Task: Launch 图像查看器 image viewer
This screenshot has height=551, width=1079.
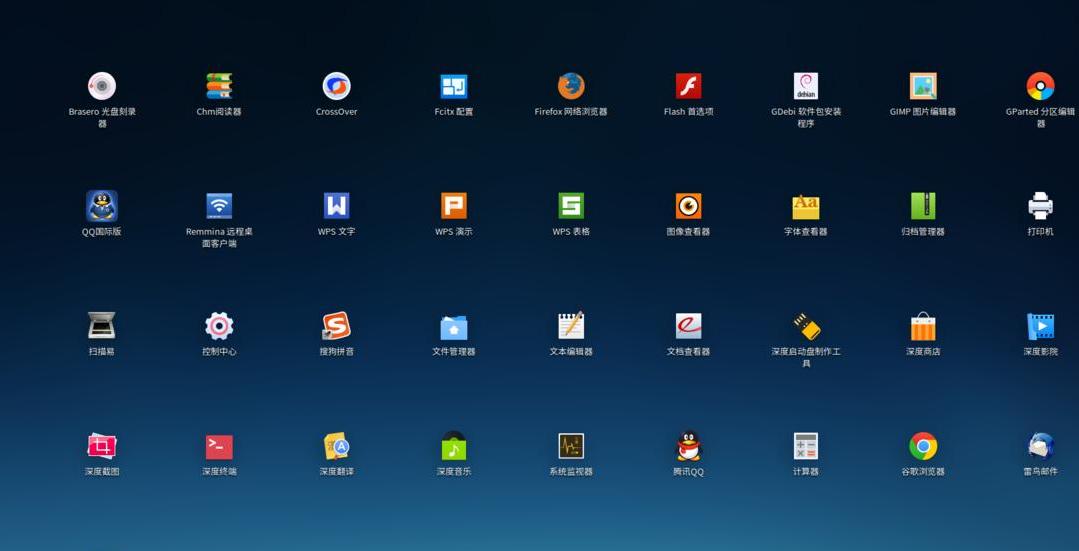Action: pos(688,206)
